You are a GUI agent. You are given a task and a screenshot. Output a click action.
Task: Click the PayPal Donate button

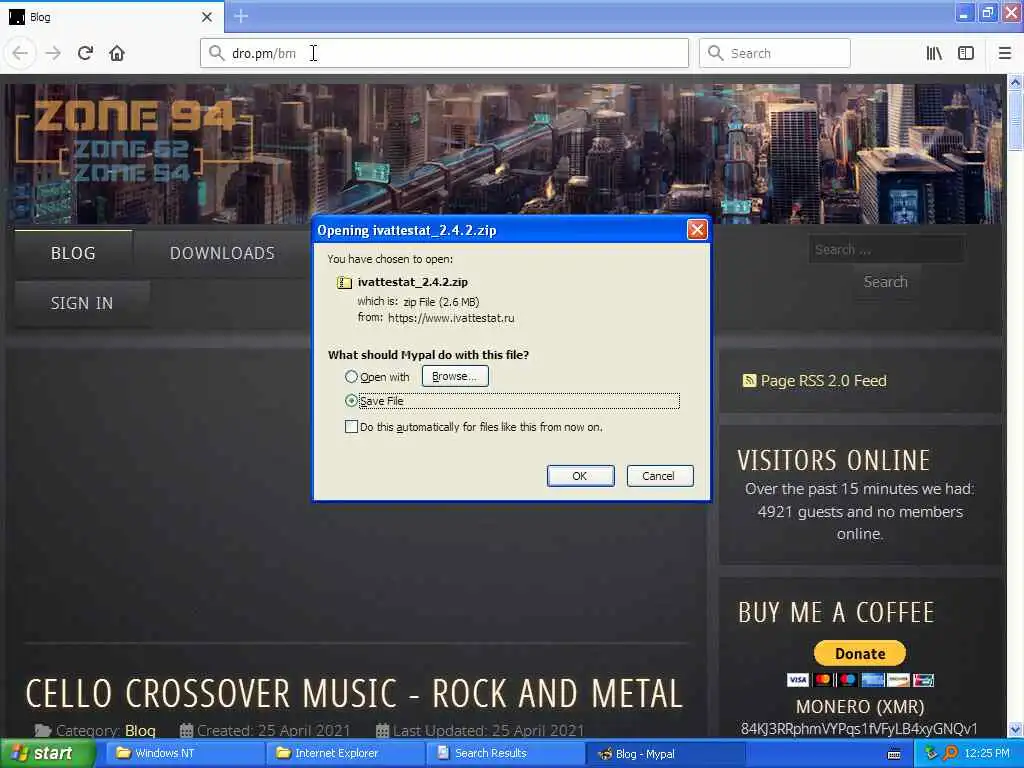click(859, 653)
